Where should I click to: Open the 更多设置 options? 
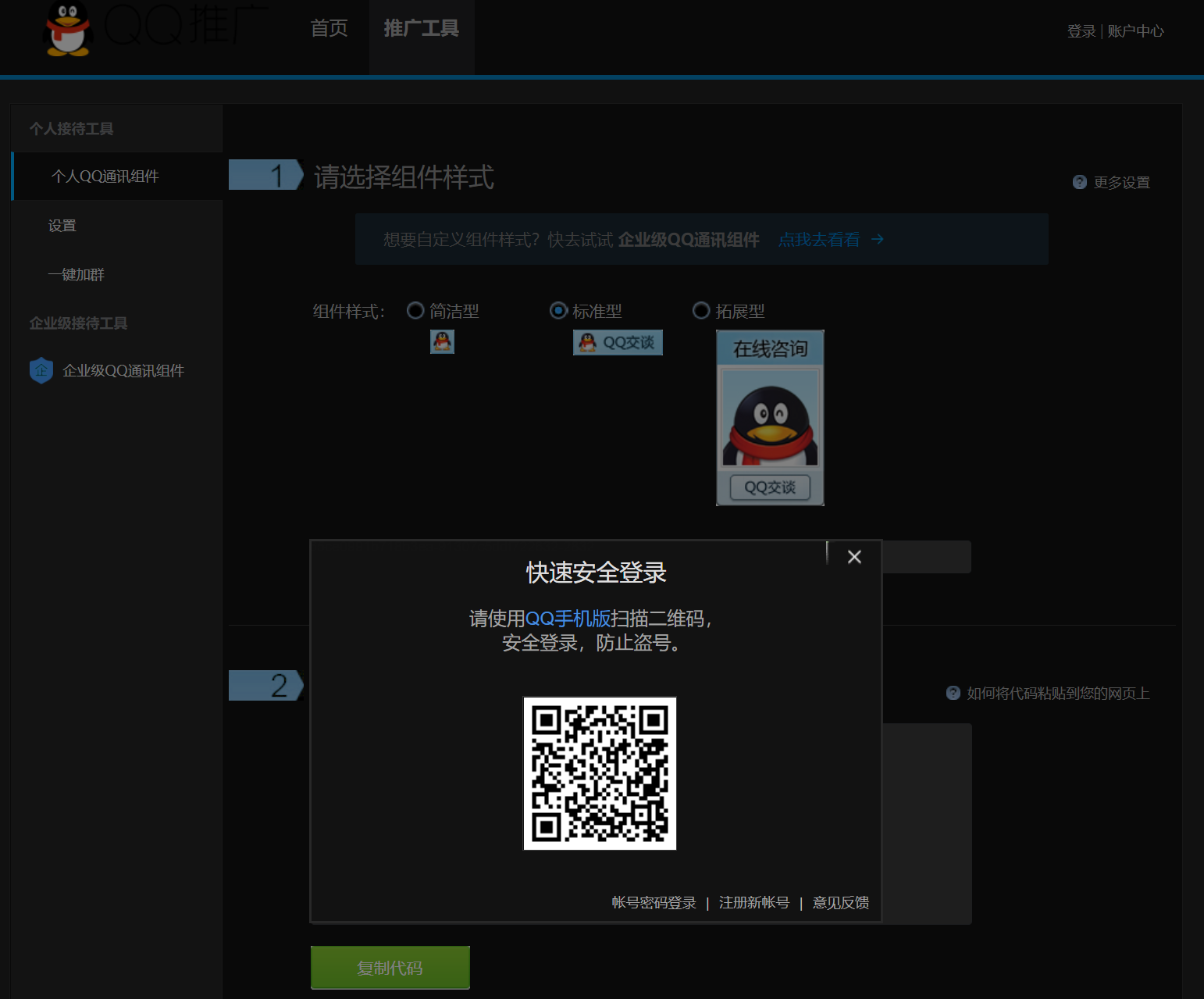[1121, 182]
